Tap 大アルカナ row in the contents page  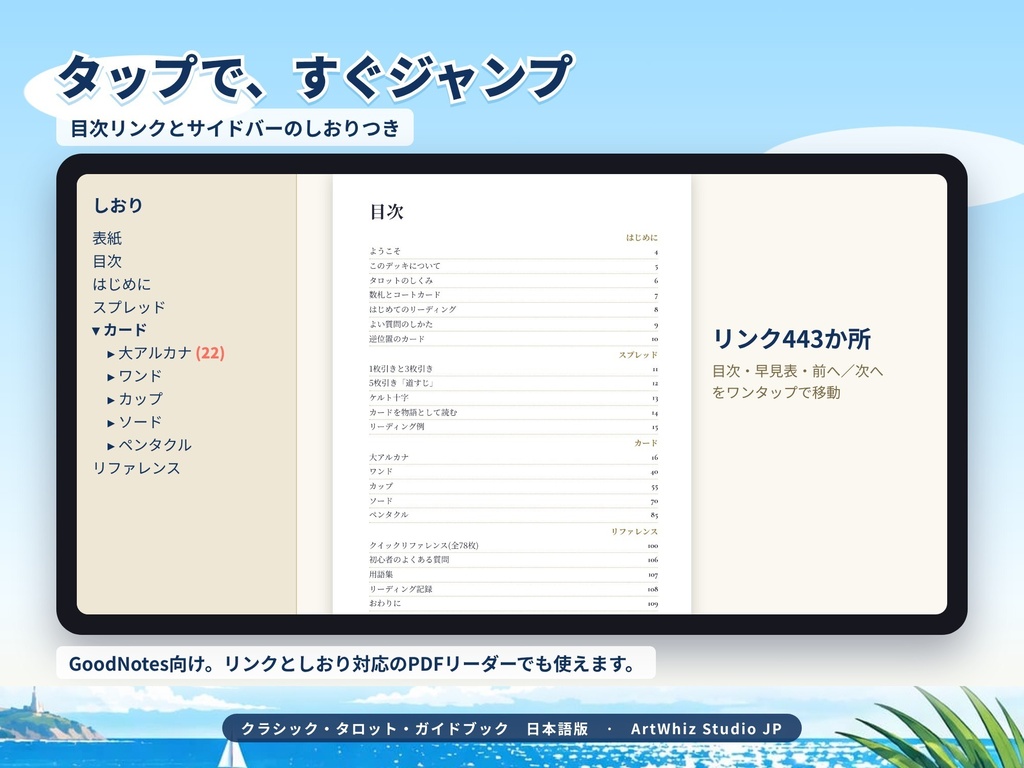[513, 457]
